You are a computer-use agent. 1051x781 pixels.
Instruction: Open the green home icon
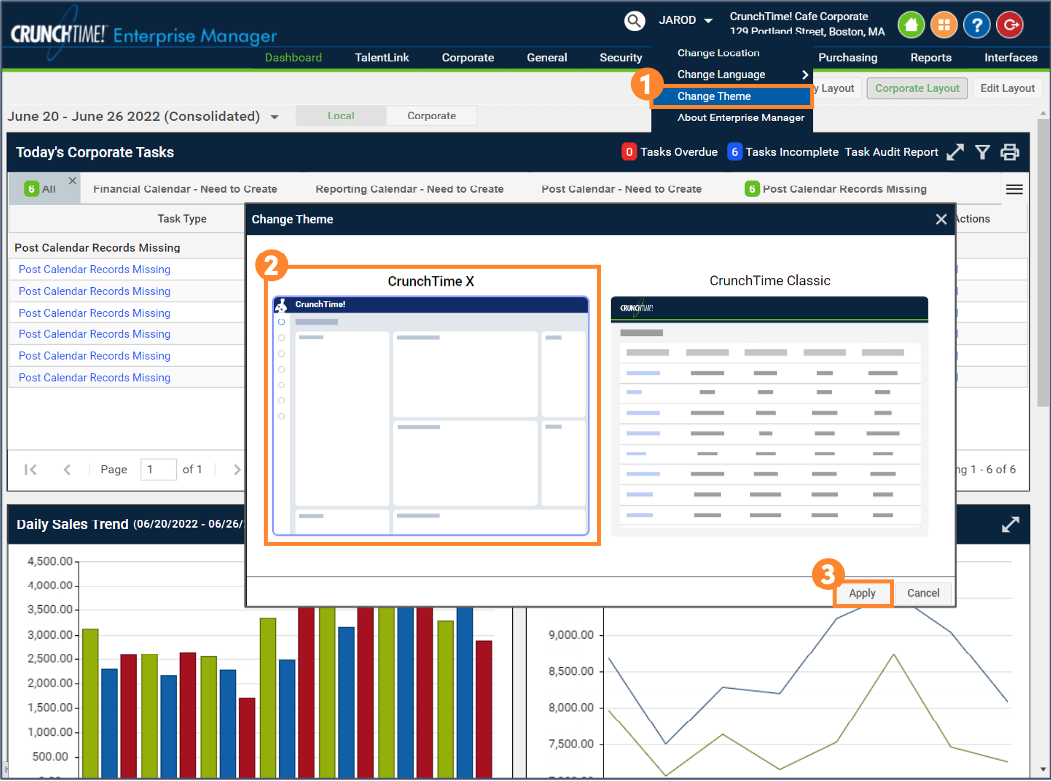(911, 25)
